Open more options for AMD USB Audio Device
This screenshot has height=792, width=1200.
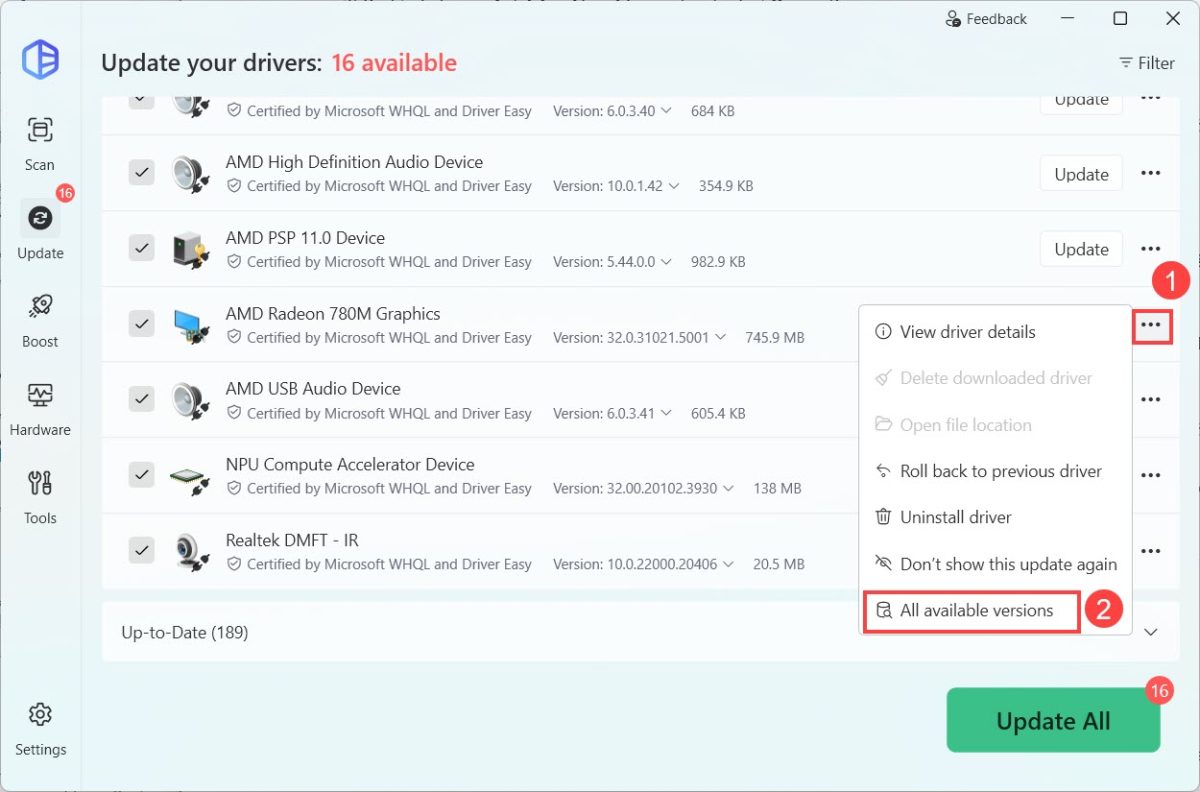coord(1151,400)
